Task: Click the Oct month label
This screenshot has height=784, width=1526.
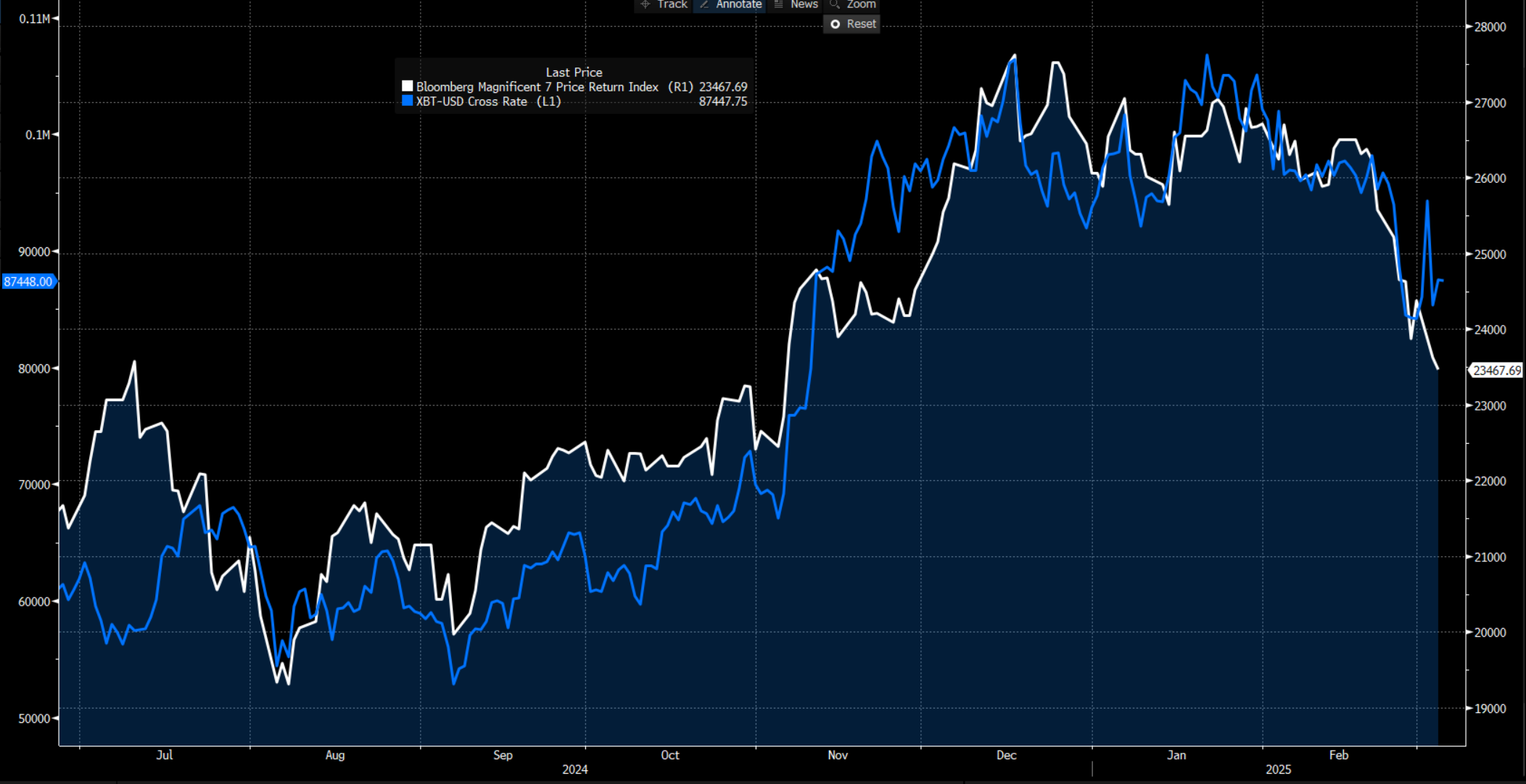Action: click(670, 755)
